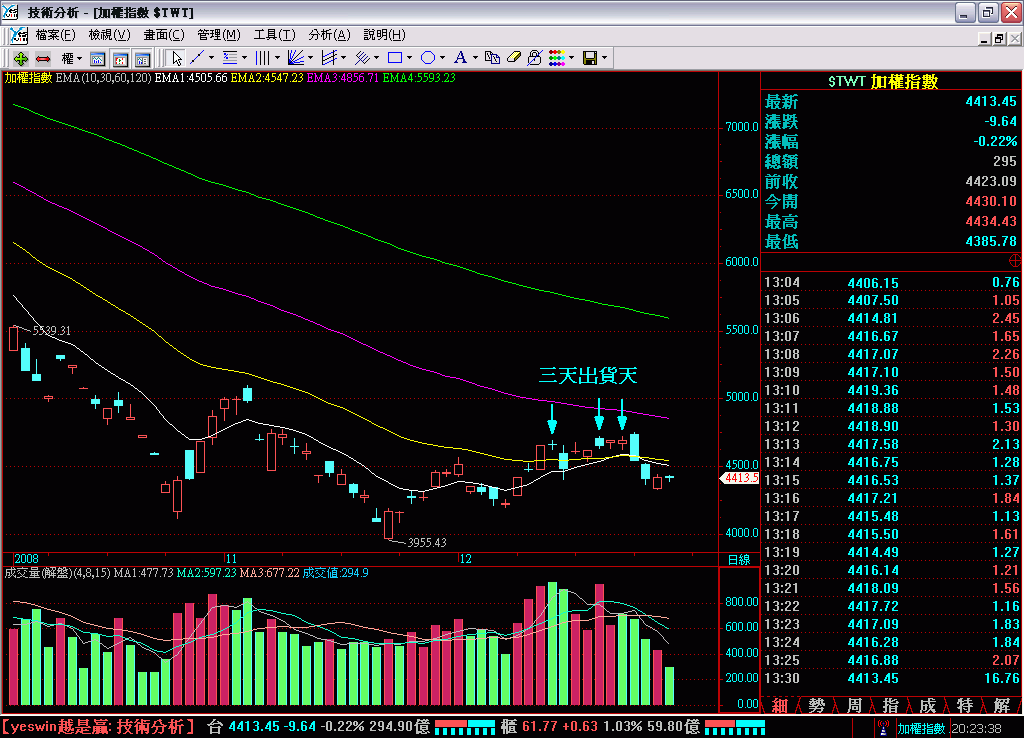Click the 13:30 tick row

pos(891,678)
